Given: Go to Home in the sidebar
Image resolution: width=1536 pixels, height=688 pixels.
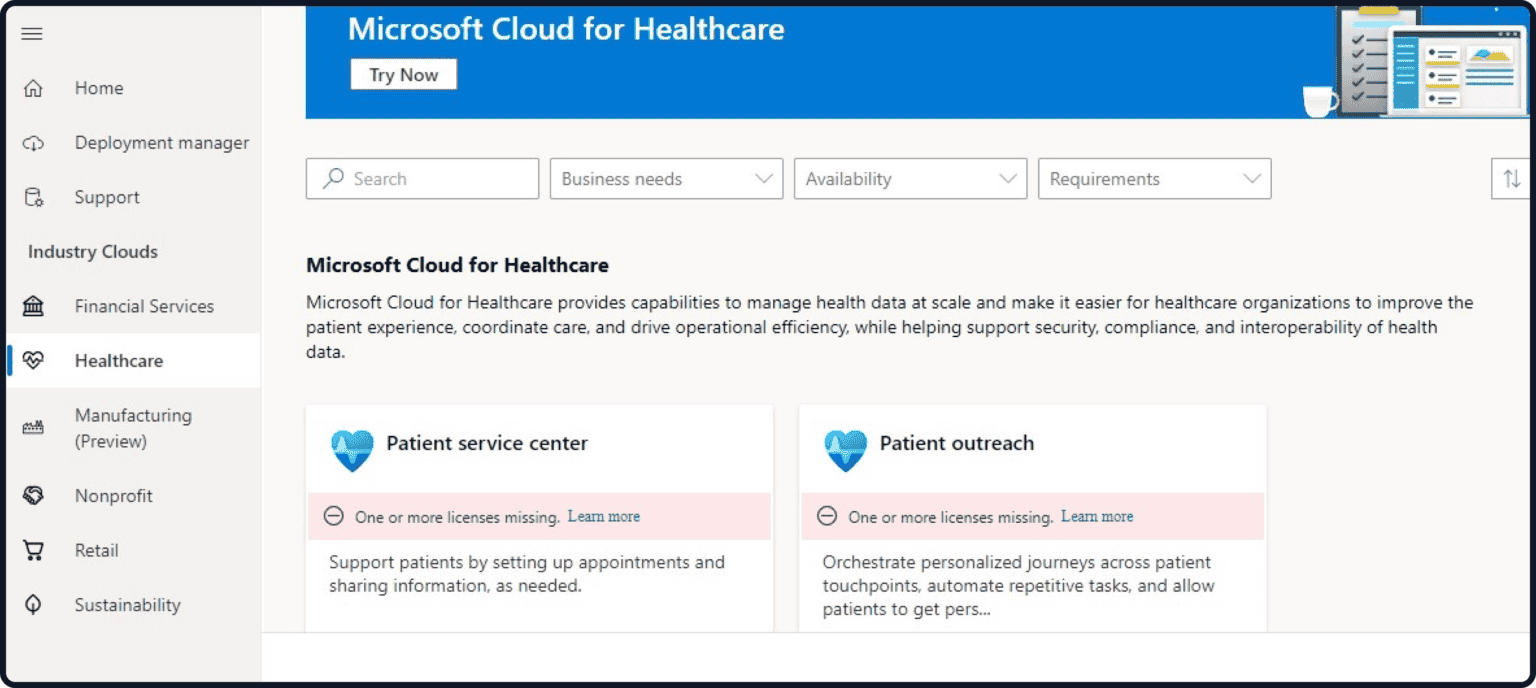Looking at the screenshot, I should 98,88.
